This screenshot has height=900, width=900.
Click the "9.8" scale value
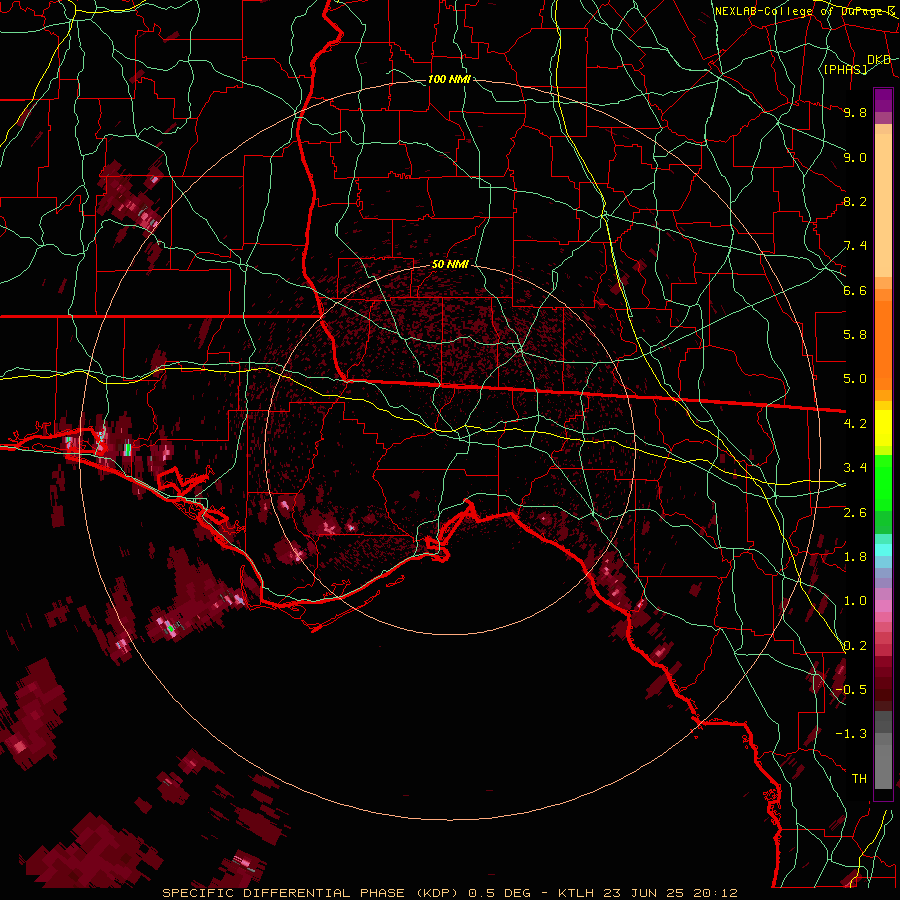tap(855, 112)
